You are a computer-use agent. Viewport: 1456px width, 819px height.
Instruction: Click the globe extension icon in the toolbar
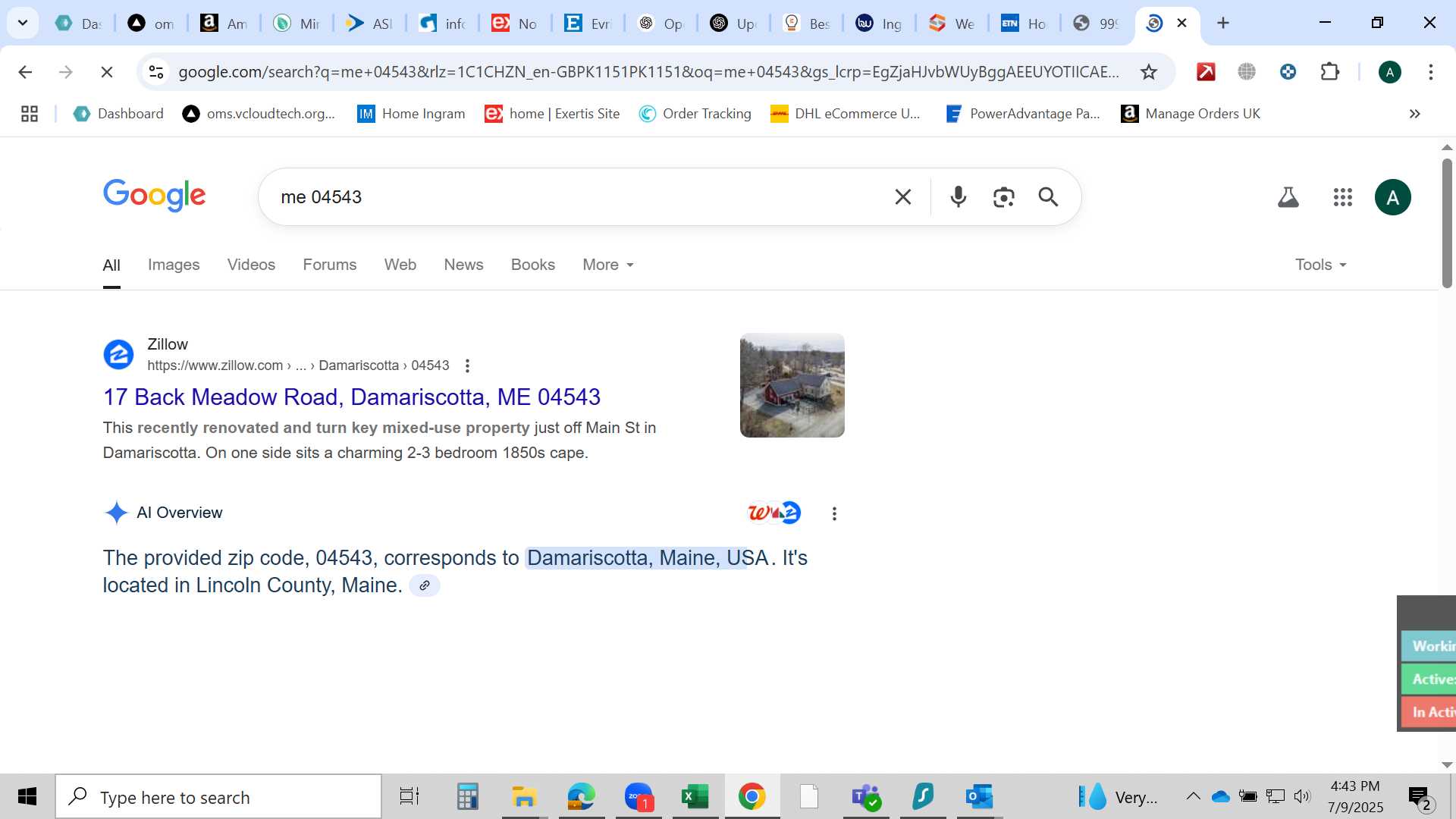(1247, 72)
